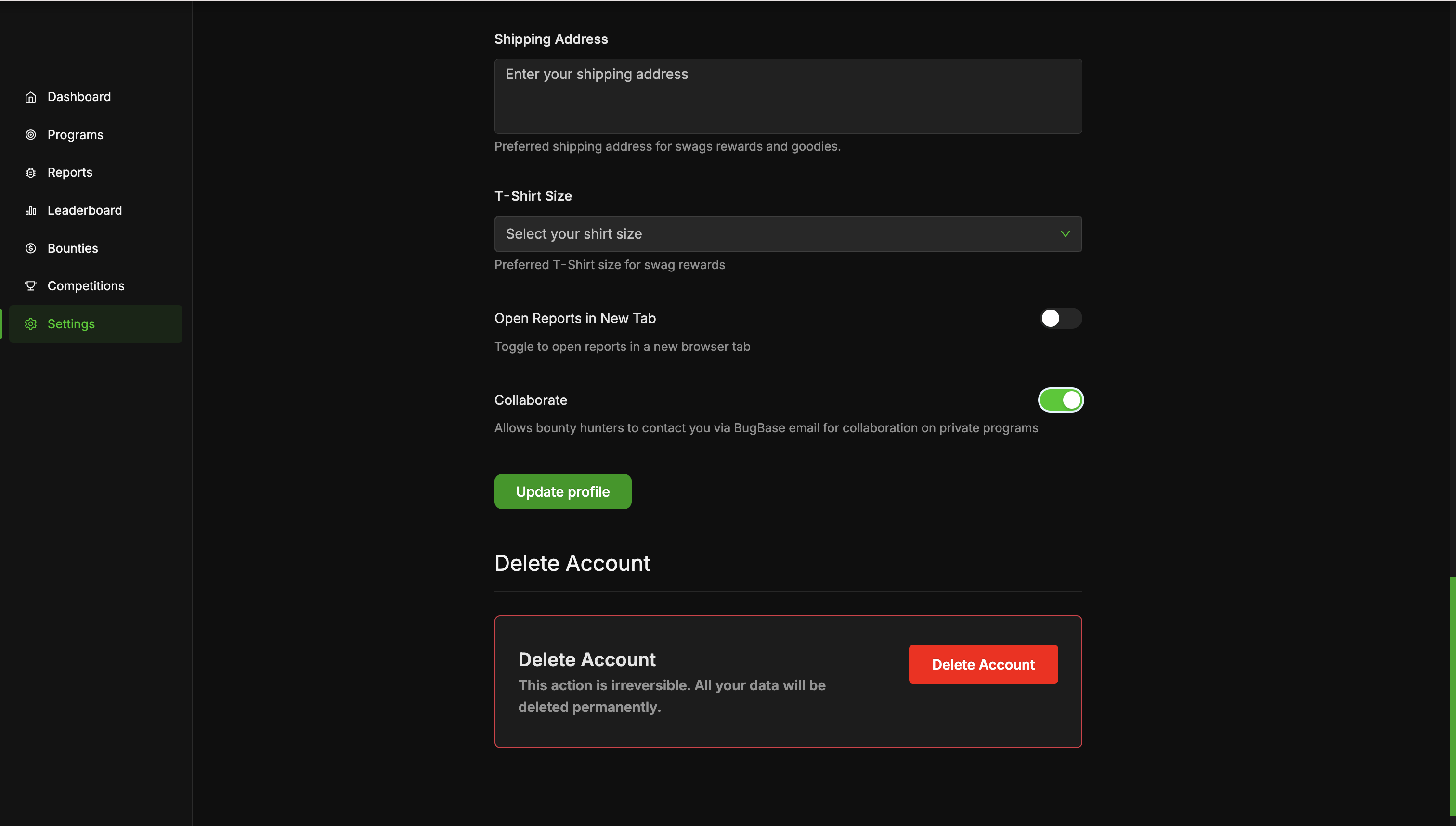Click the Programs target icon
The height and width of the screenshot is (826, 1456).
31,134
